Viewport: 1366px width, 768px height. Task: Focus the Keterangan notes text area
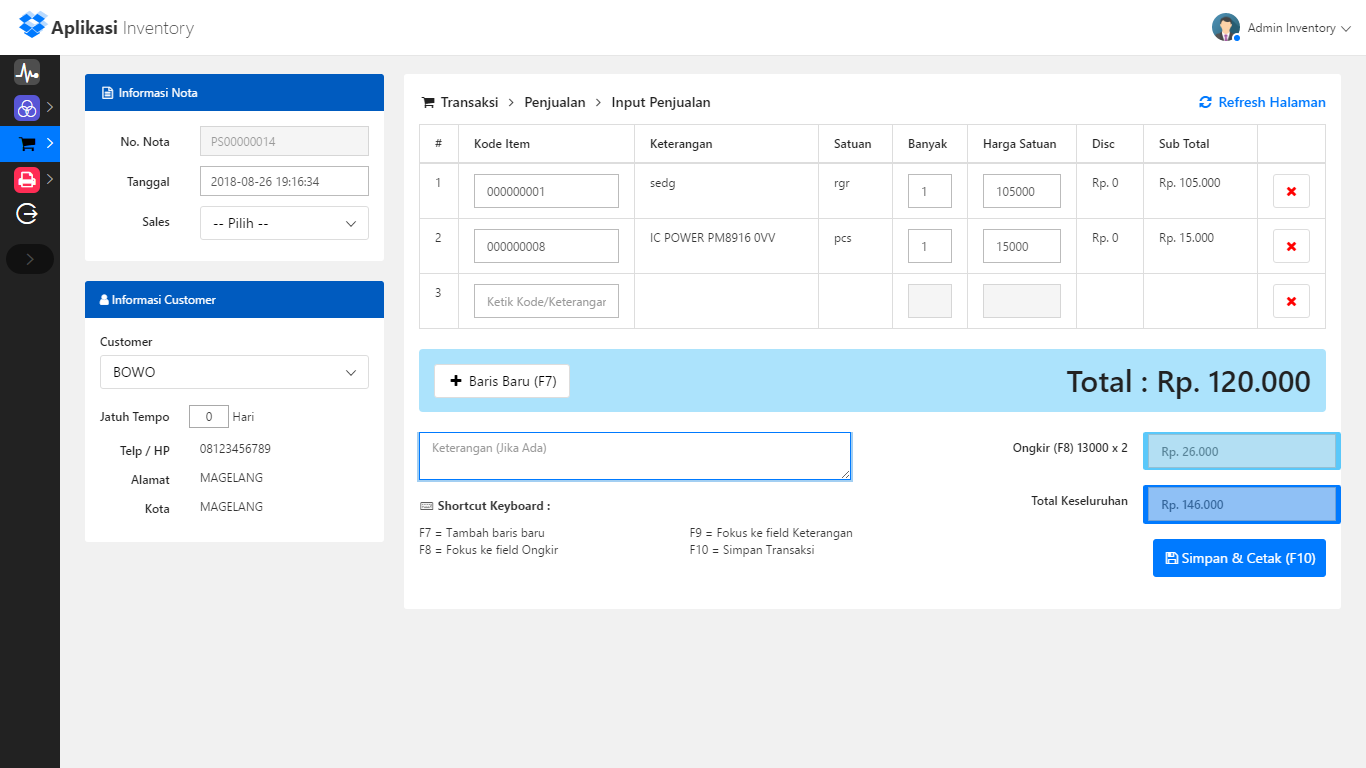coord(635,456)
